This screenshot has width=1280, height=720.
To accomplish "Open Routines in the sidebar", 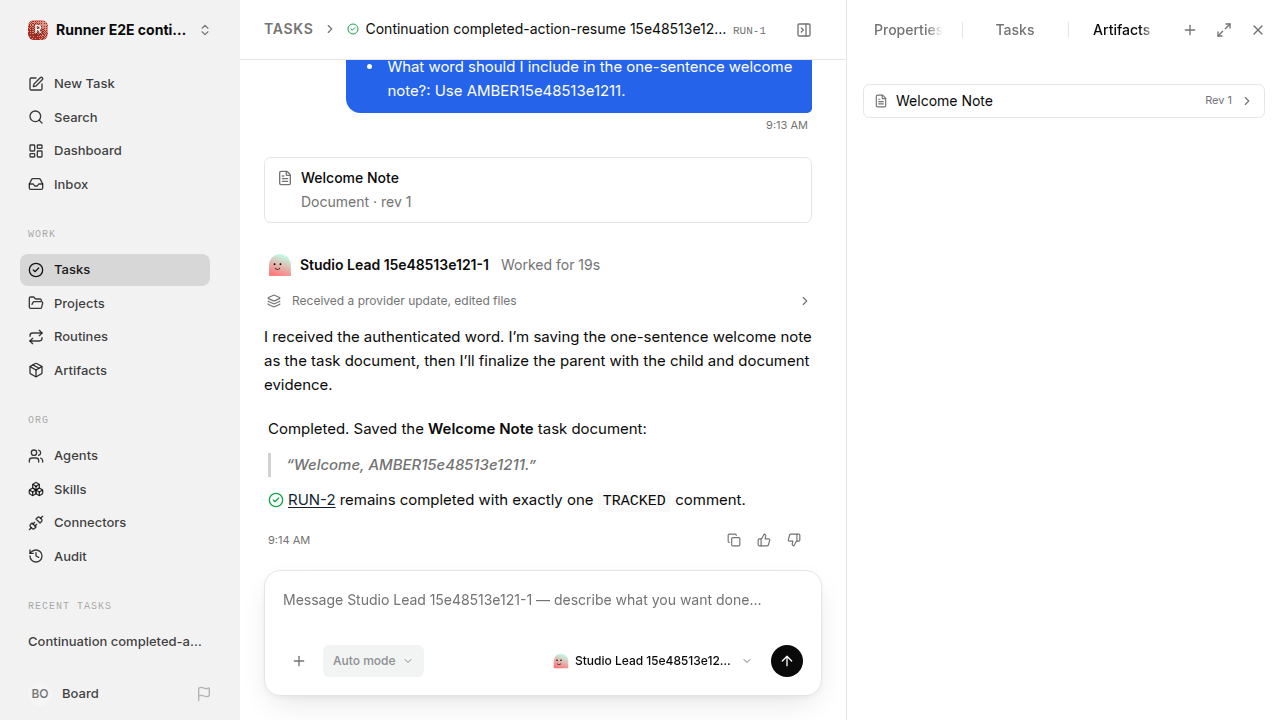I will (115, 337).
